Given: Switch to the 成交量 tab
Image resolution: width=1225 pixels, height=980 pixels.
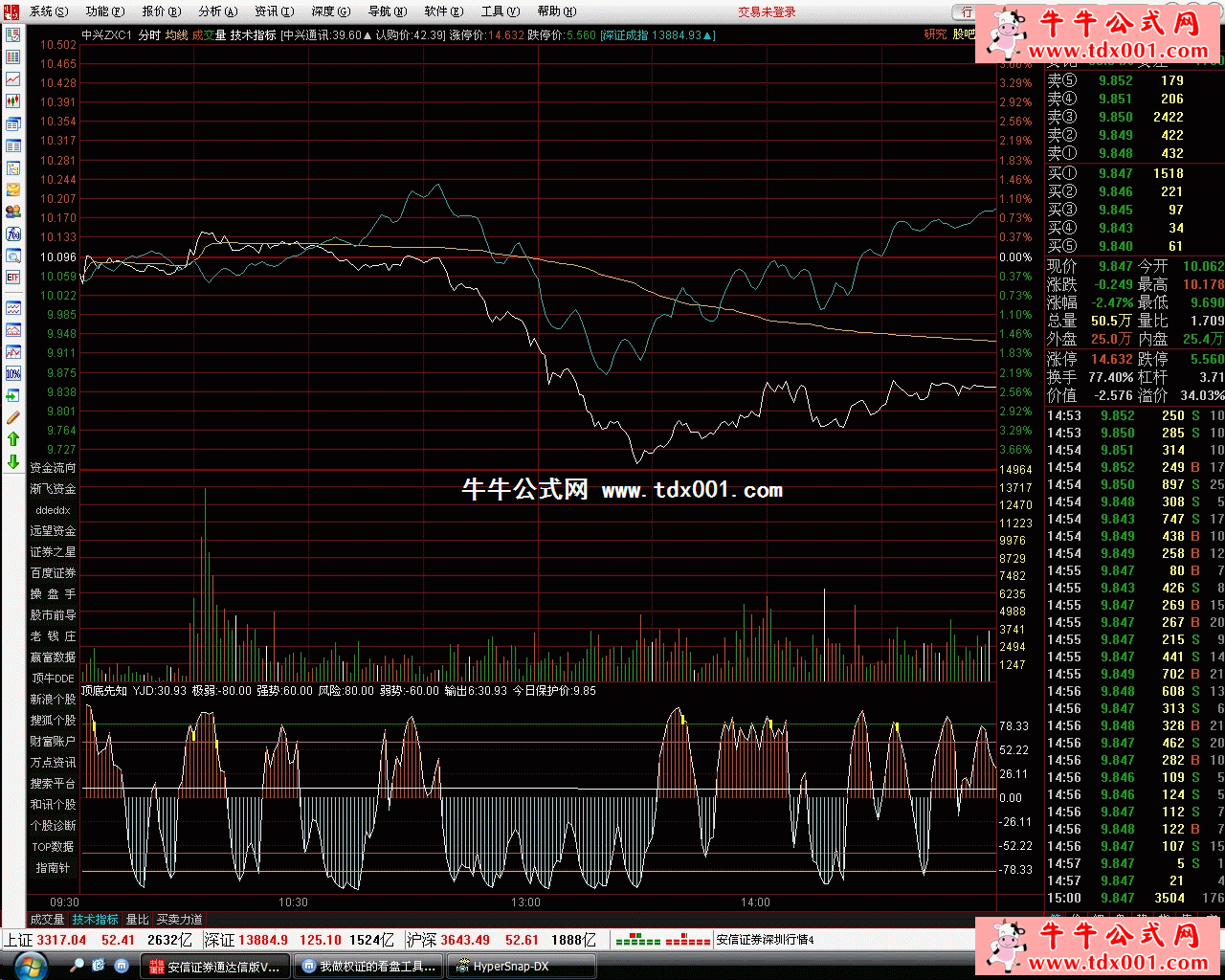Looking at the screenshot, I should [48, 920].
